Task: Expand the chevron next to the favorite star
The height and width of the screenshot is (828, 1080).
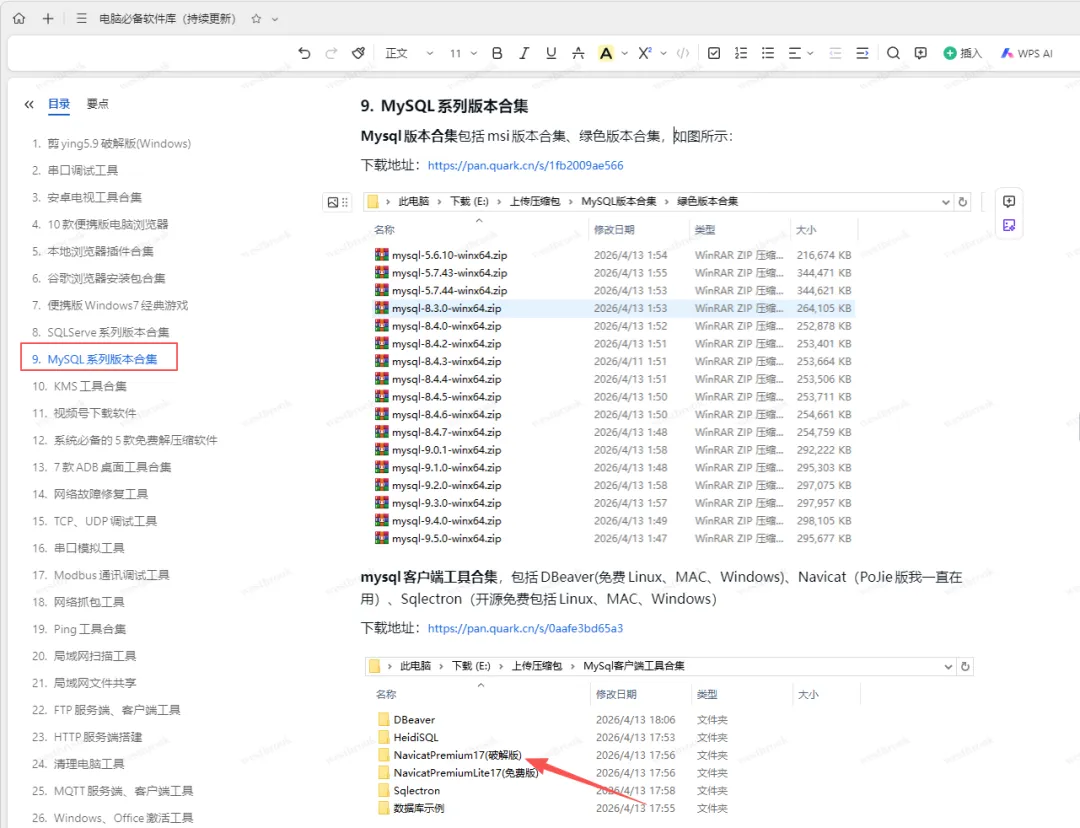Action: [275, 19]
